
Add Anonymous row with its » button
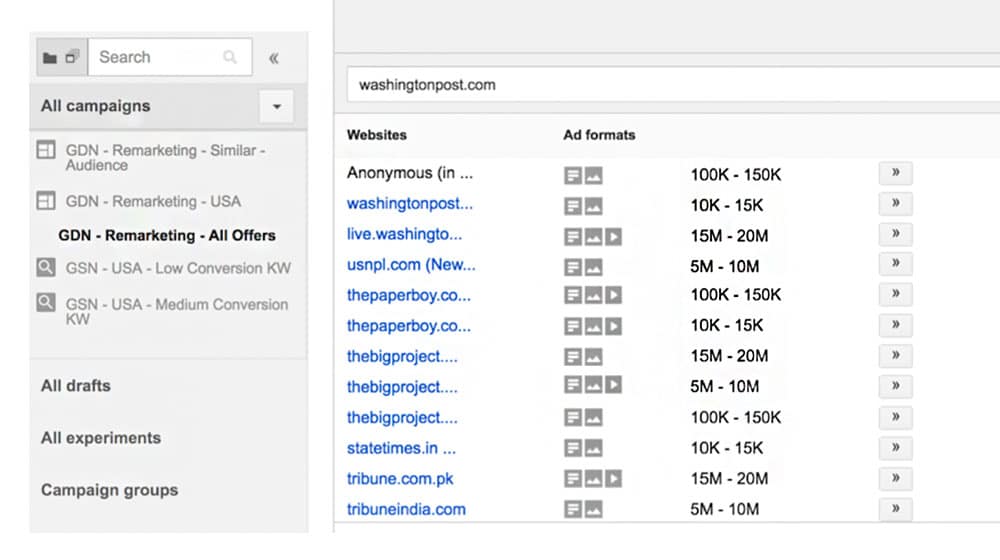tap(895, 173)
